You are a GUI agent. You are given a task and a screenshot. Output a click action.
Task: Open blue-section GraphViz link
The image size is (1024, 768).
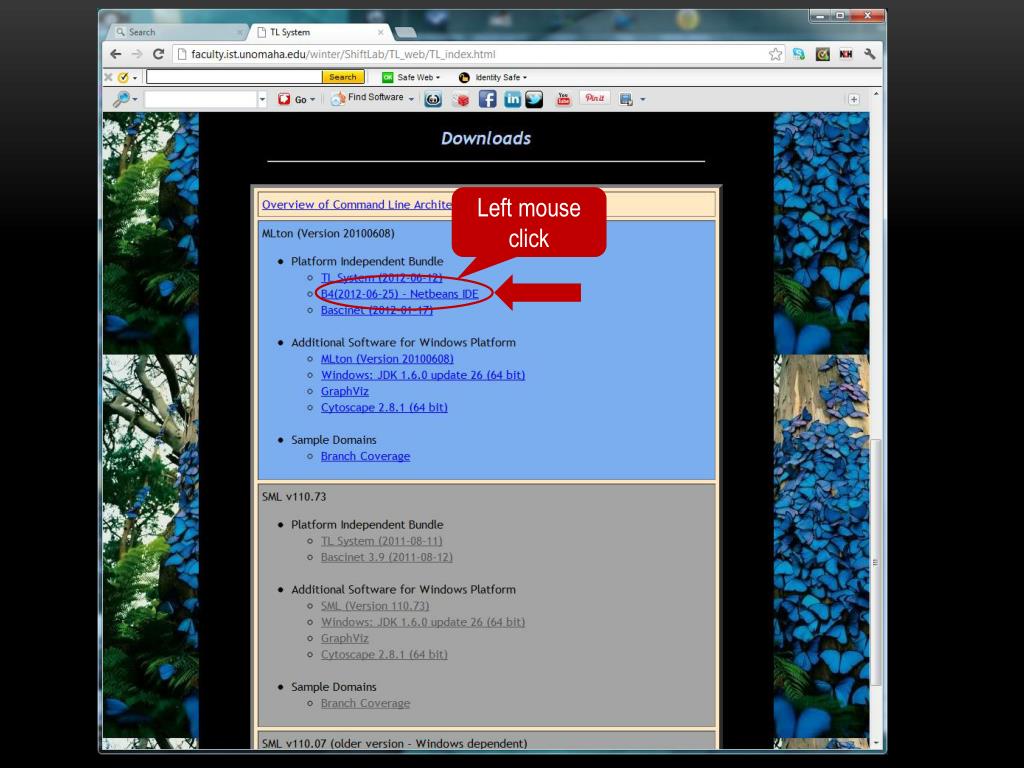[x=345, y=391]
